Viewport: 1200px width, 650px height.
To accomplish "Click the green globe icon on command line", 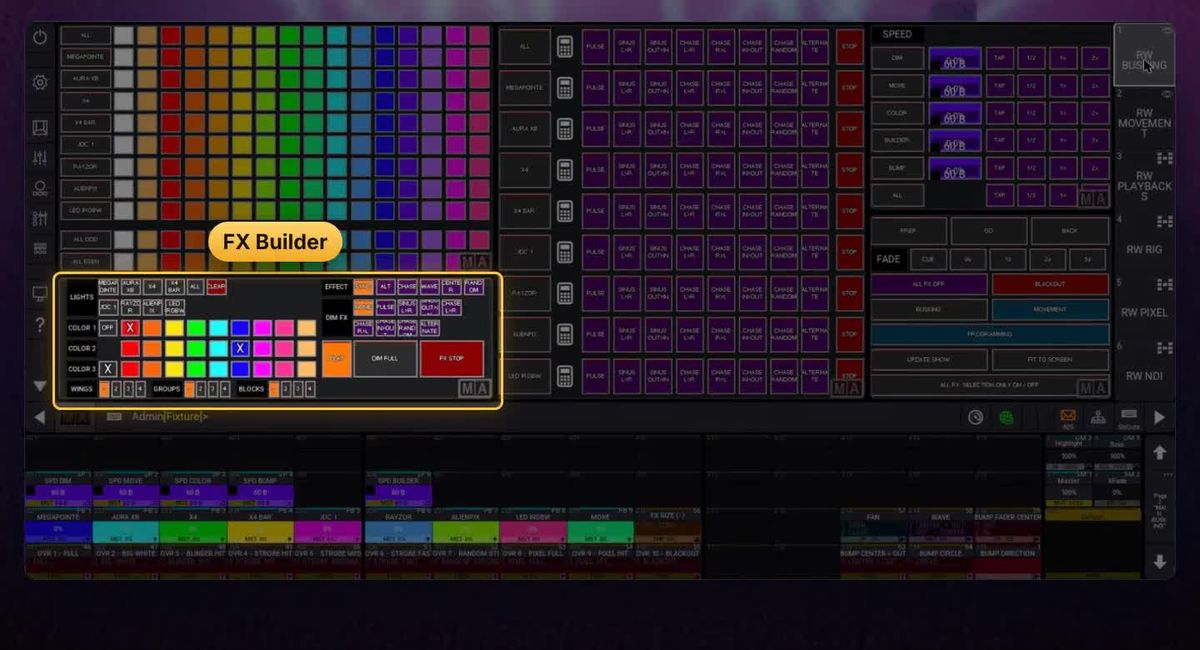I will [1006, 417].
